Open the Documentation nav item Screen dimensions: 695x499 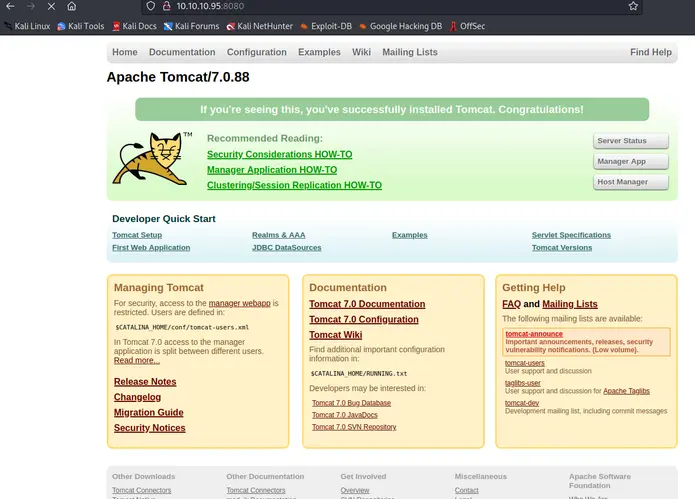coord(182,52)
